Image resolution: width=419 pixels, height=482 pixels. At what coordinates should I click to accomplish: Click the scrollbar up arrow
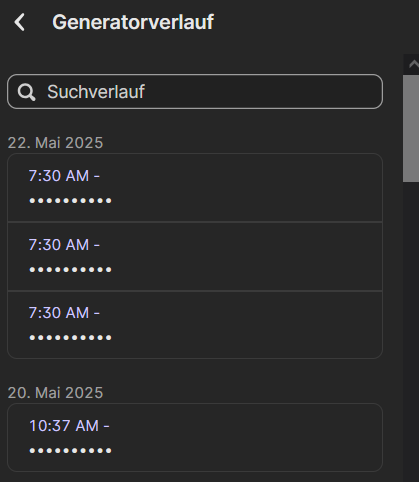tap(413, 64)
